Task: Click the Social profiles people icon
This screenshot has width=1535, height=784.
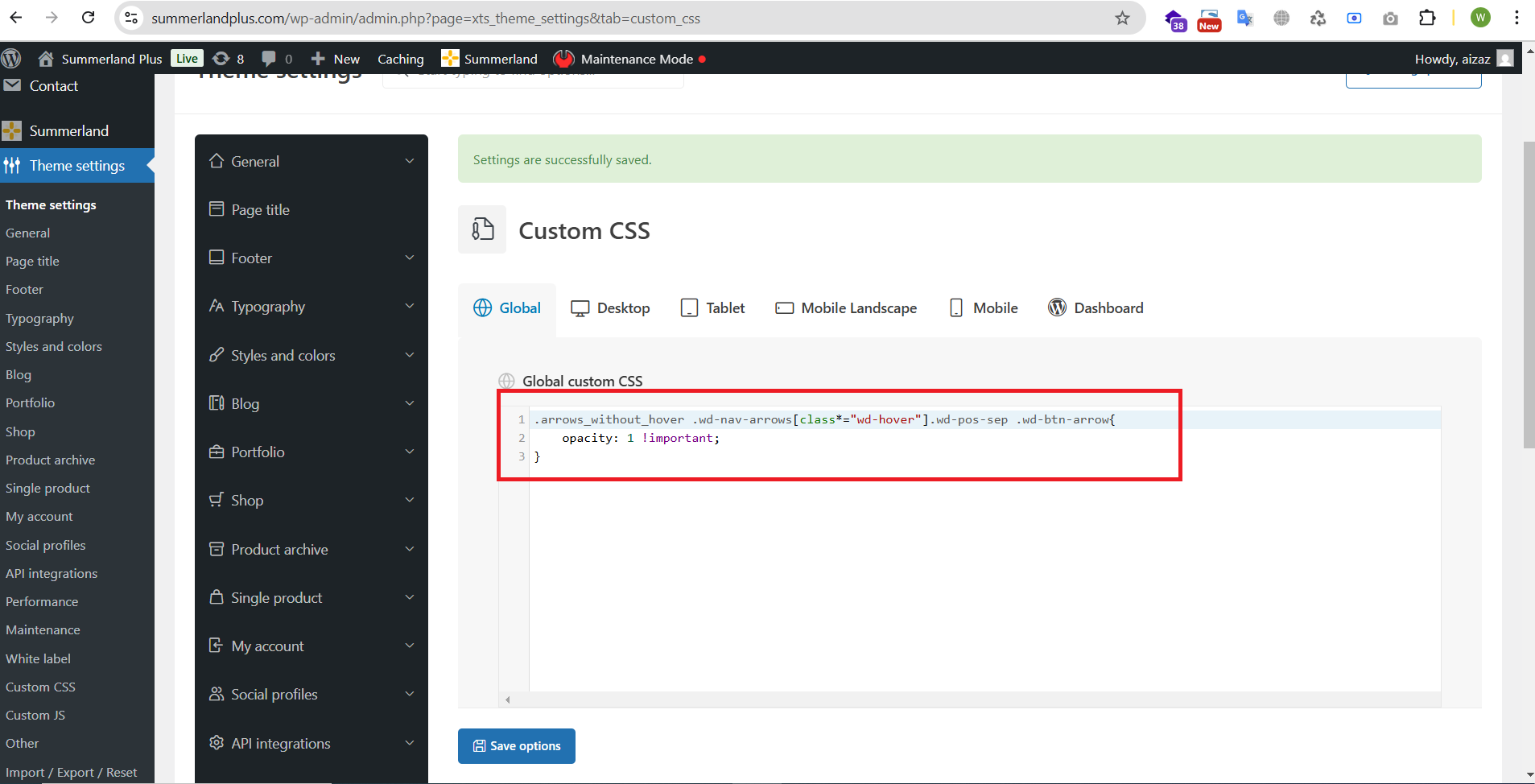Action: point(217,693)
